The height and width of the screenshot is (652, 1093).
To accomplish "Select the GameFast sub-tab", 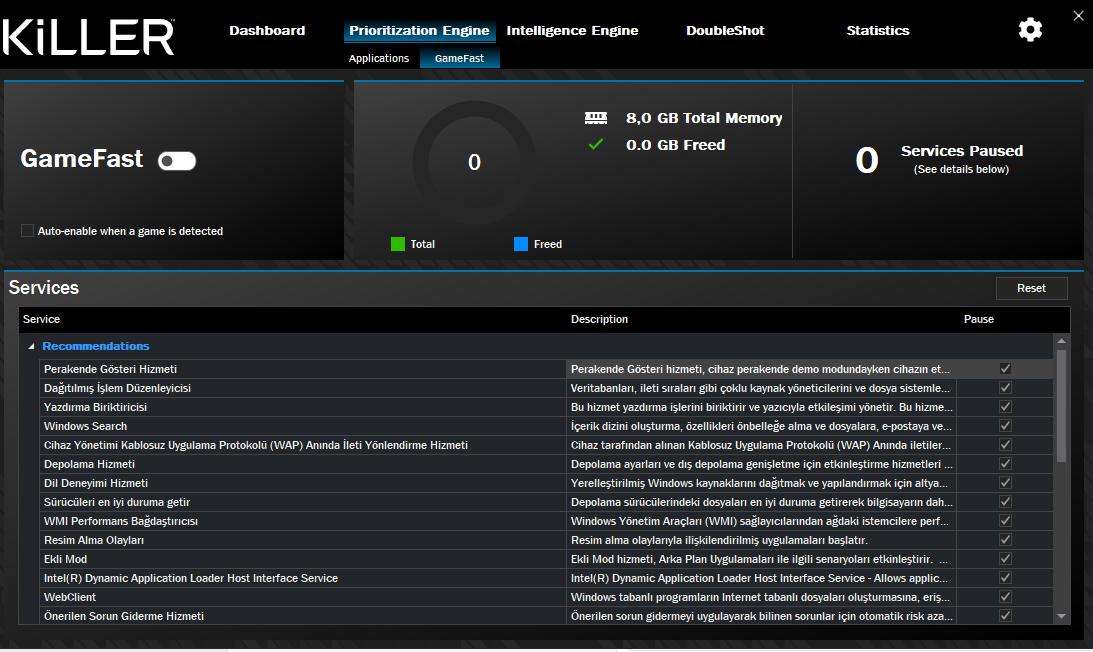I will coord(459,59).
